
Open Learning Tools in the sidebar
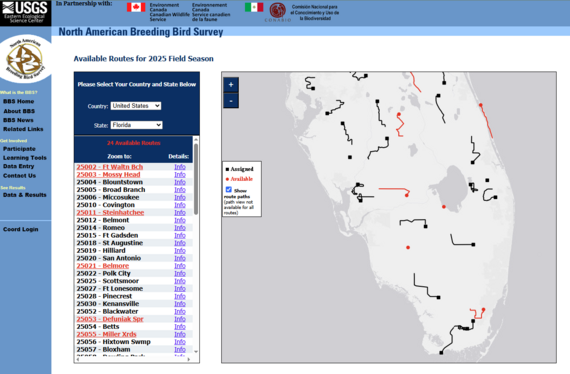point(25,158)
